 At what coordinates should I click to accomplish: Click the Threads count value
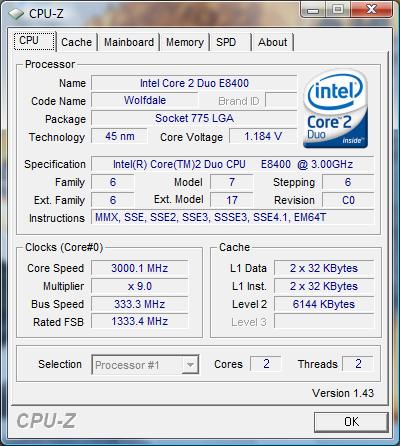(358, 364)
